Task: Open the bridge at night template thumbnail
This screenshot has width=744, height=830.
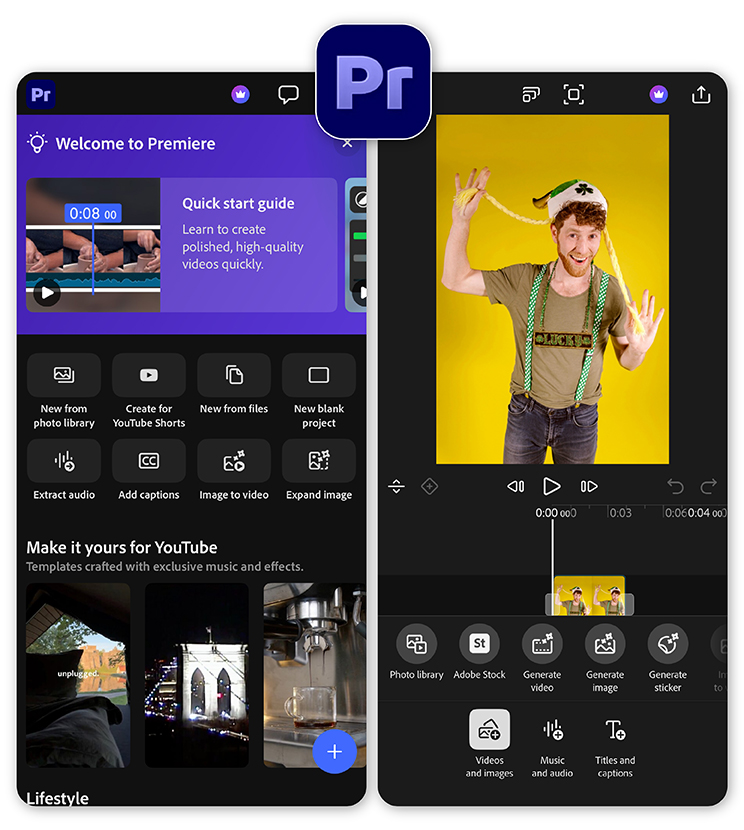Action: [197, 675]
